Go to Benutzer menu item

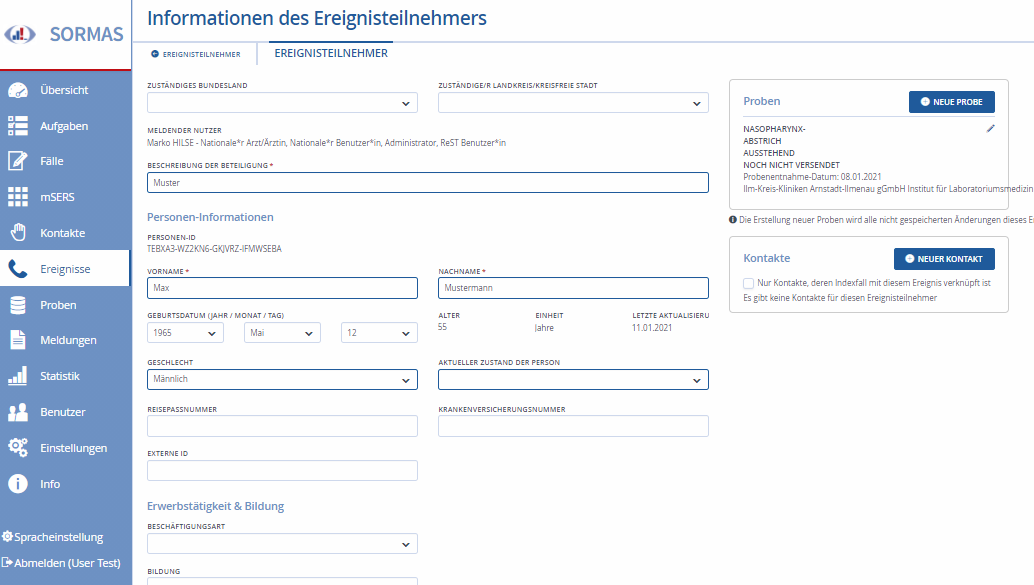click(x=65, y=412)
